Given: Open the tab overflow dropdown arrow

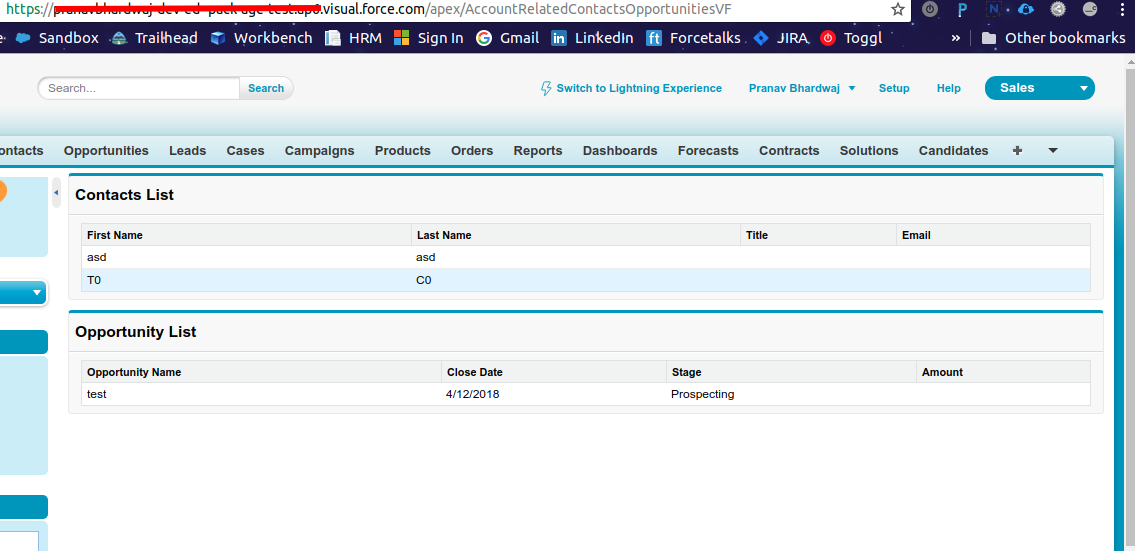Looking at the screenshot, I should 1052,150.
